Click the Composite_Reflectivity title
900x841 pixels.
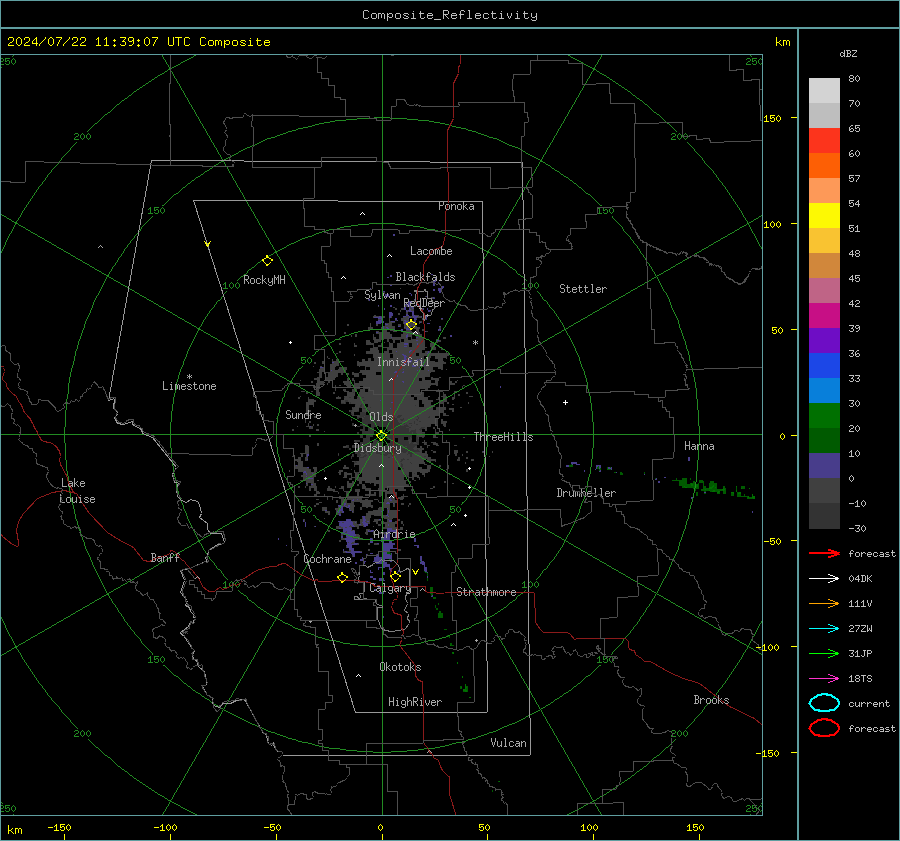450,15
